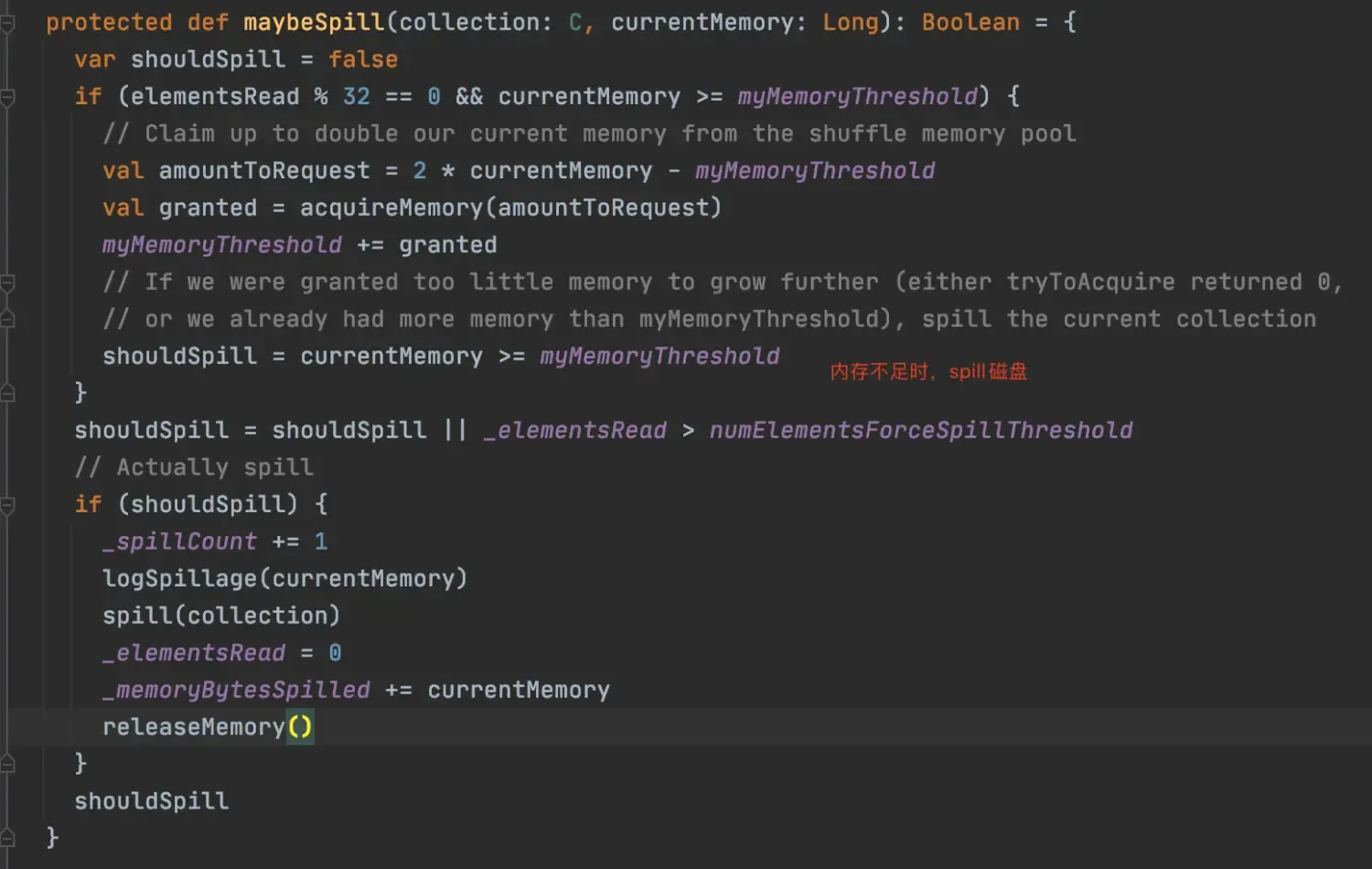Fold the 'If we were granted' comment block
Image resolution: width=1372 pixels, height=869 pixels.
7,283
